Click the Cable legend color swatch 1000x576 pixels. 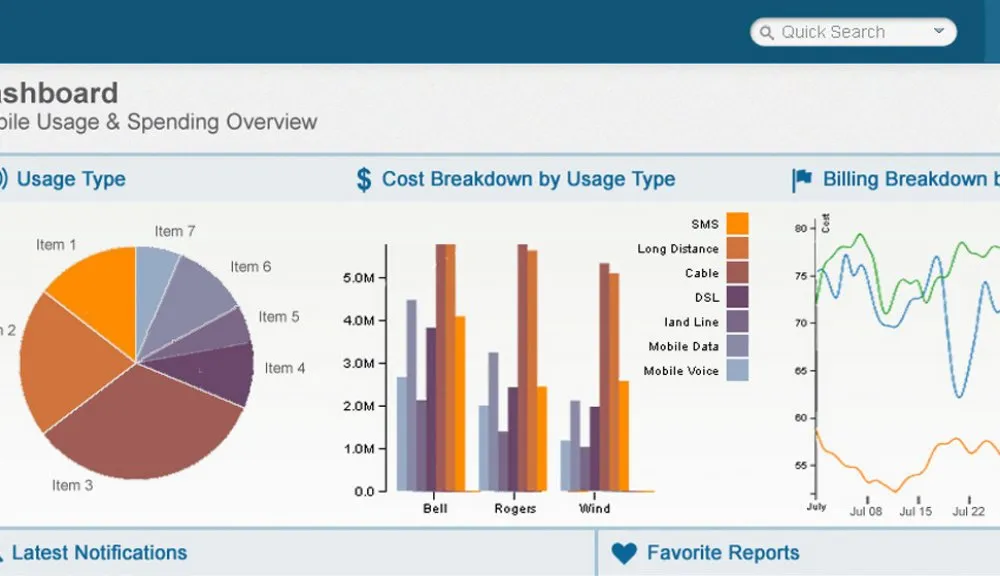click(737, 273)
